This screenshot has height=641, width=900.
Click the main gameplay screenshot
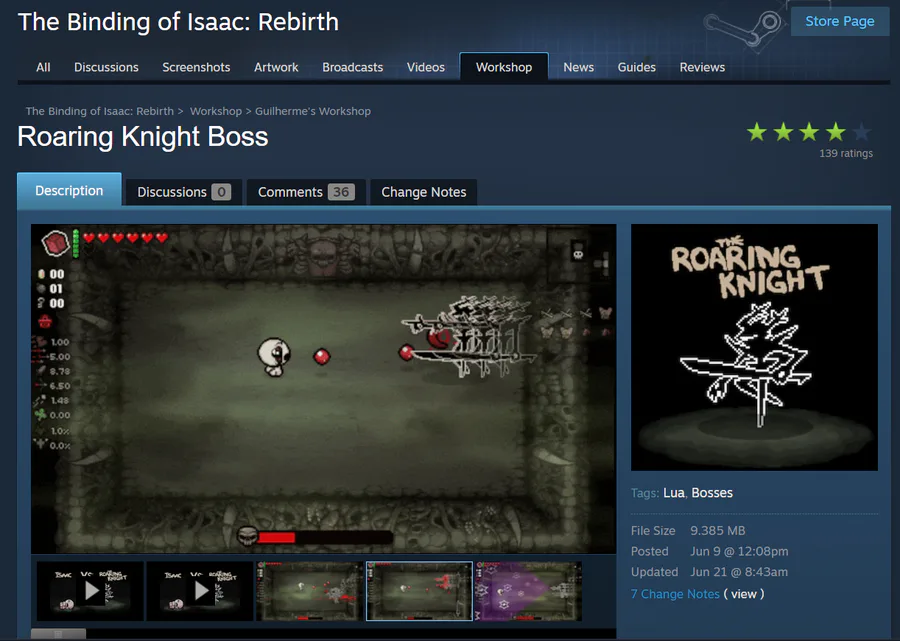tap(323, 389)
